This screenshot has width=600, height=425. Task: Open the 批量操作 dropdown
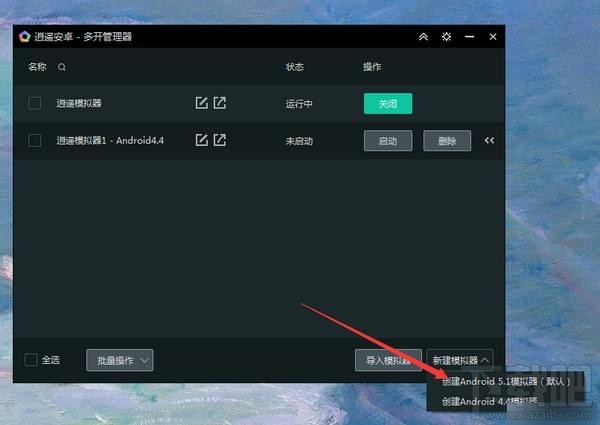click(120, 360)
